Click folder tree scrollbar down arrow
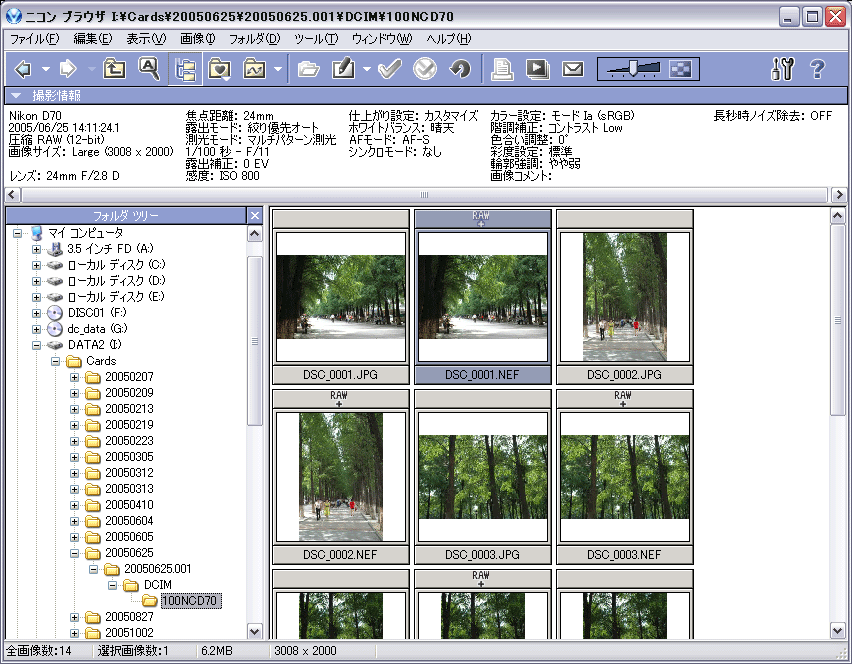852x664 pixels. [x=255, y=631]
